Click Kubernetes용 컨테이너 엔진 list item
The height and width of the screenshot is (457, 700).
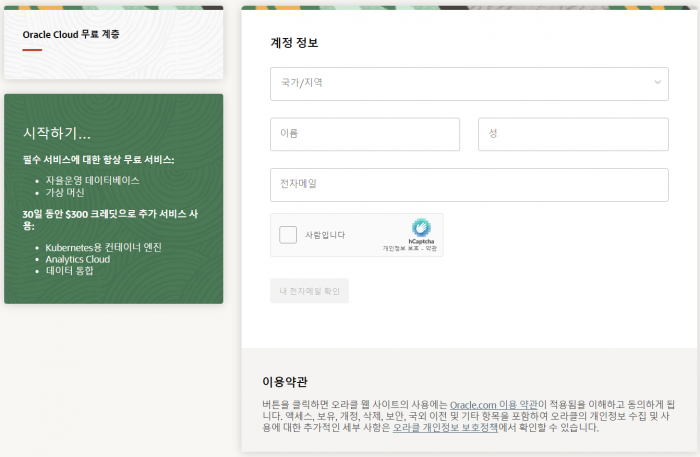(x=104, y=247)
